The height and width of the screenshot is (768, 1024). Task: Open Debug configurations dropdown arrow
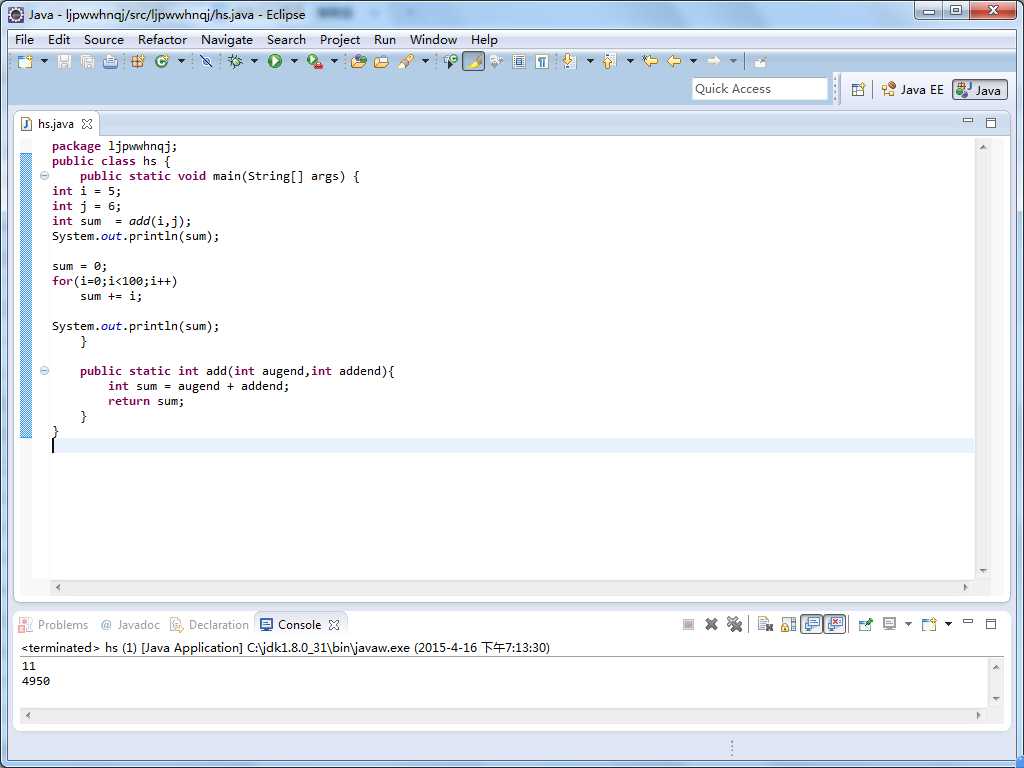click(x=254, y=61)
